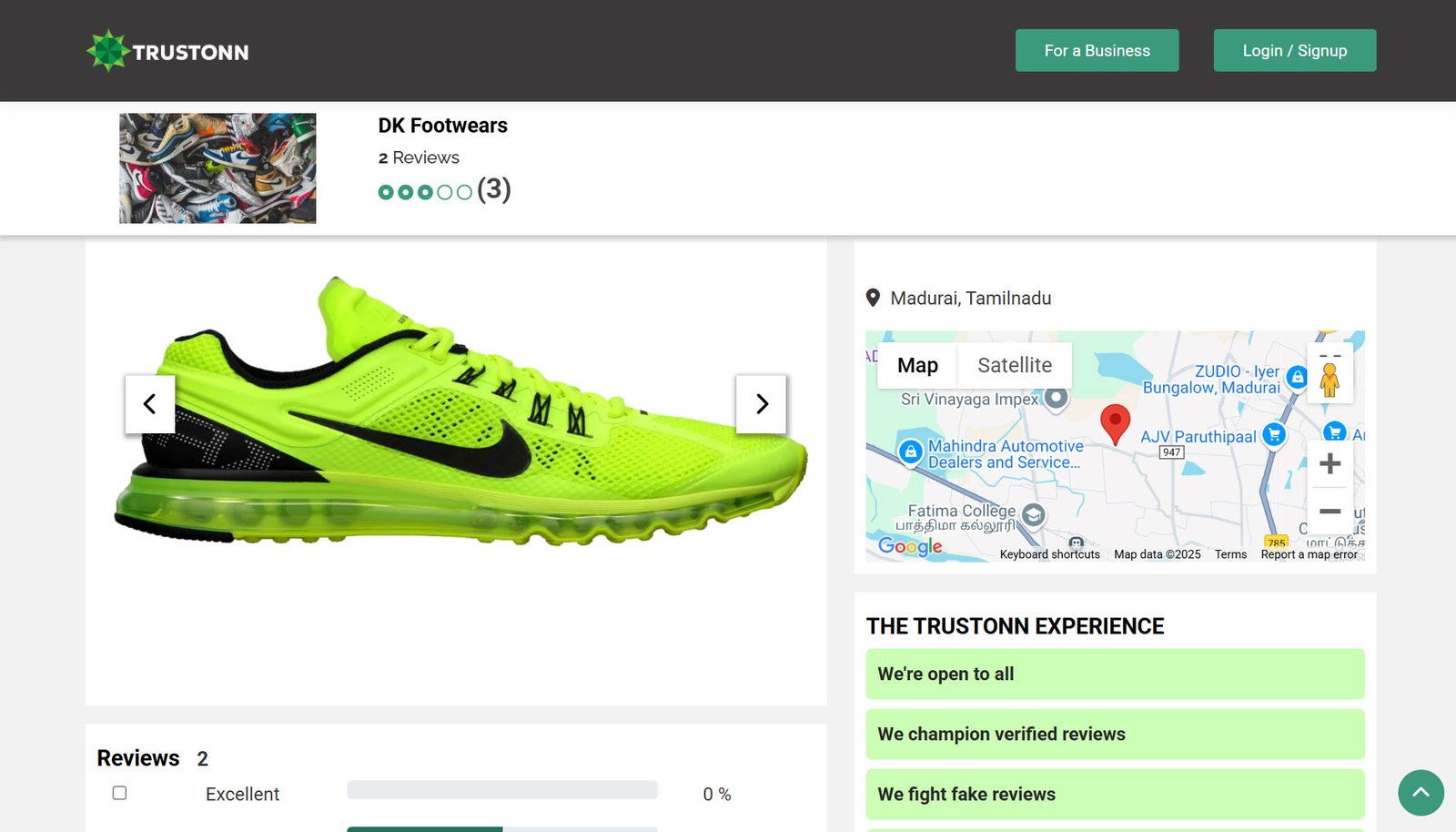The height and width of the screenshot is (832, 1456).
Task: Switch map view to Map tab
Action: pos(917,365)
